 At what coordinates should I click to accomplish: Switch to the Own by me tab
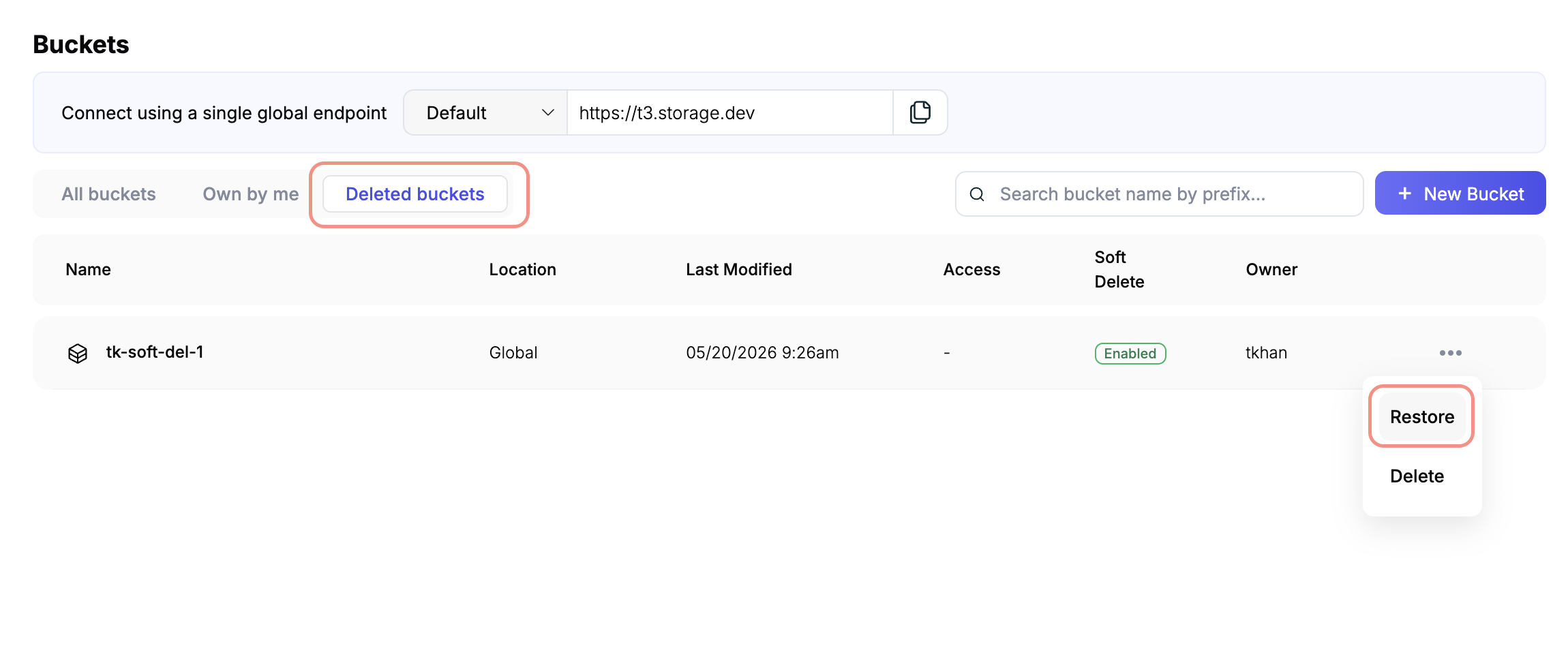(x=251, y=194)
